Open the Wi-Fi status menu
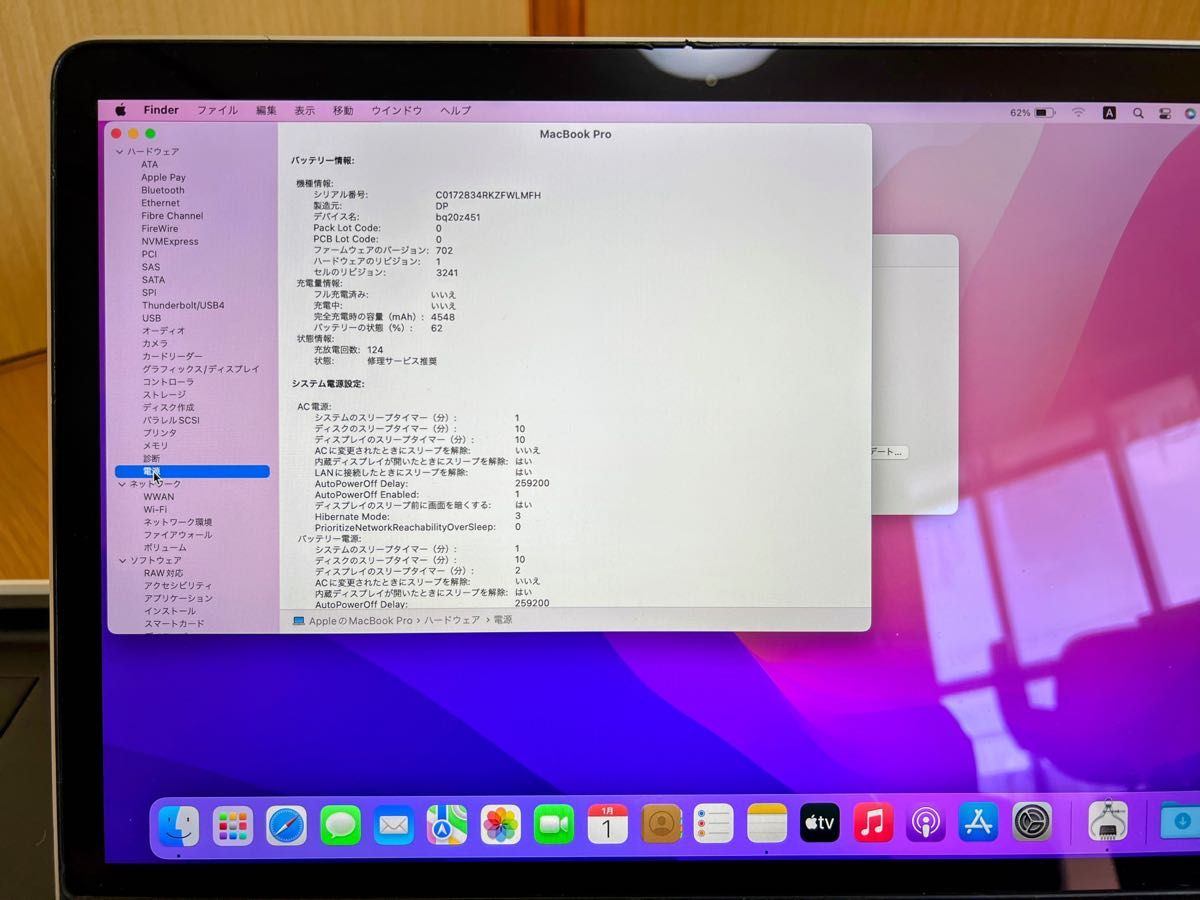Screen dimensions: 1200x900 coord(1078,113)
